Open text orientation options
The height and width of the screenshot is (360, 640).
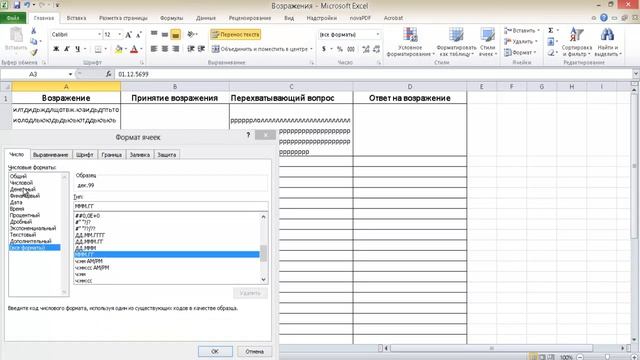point(191,34)
